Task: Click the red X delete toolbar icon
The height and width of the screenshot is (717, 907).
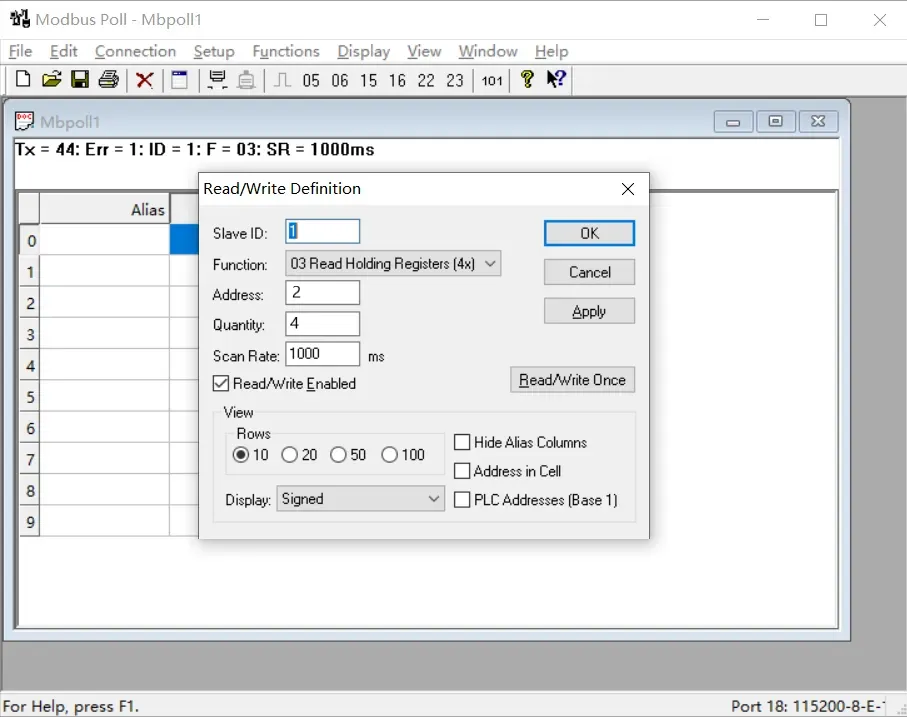Action: 145,80
